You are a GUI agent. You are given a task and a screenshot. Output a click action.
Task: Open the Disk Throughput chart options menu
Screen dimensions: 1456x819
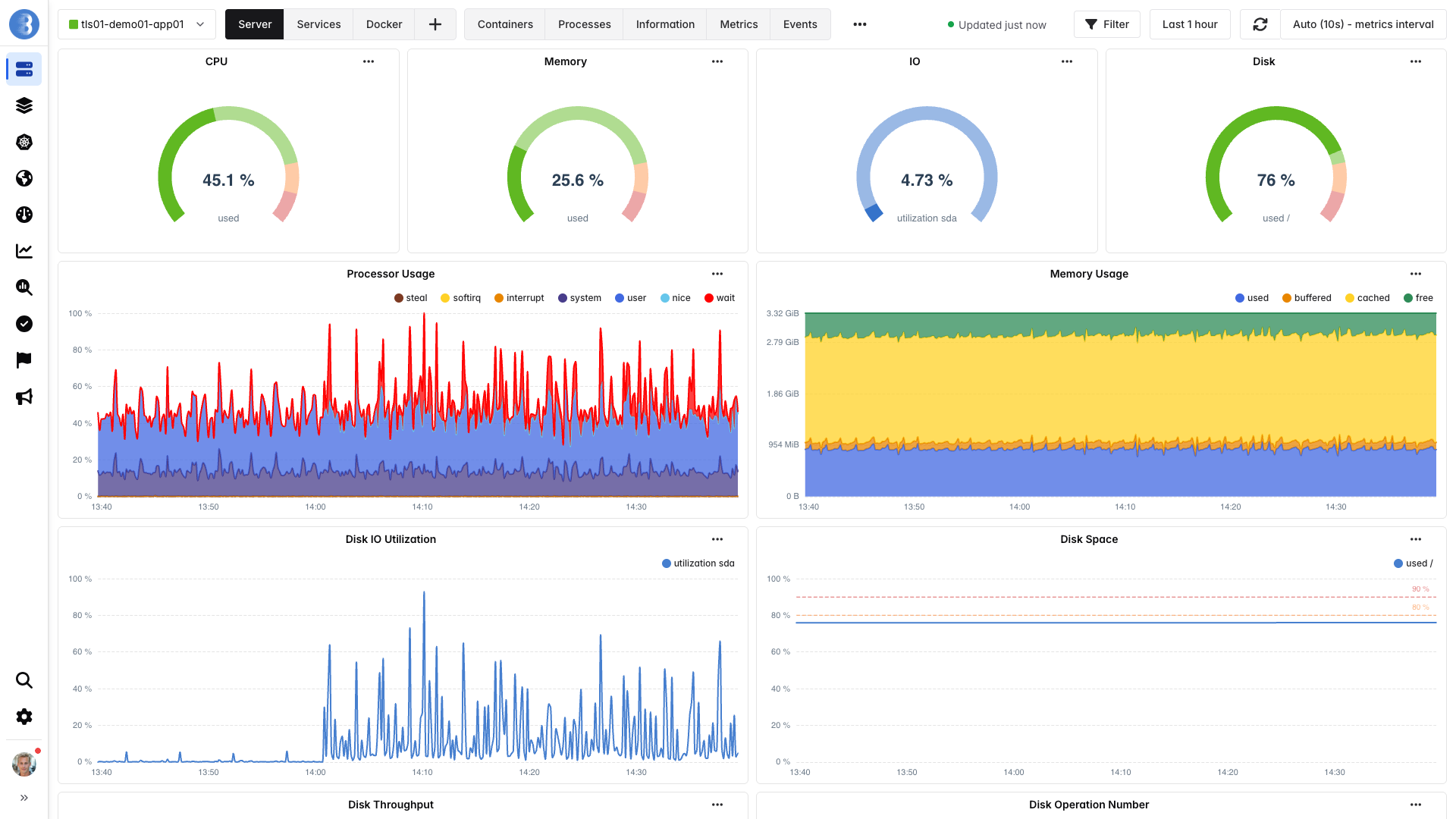717,805
